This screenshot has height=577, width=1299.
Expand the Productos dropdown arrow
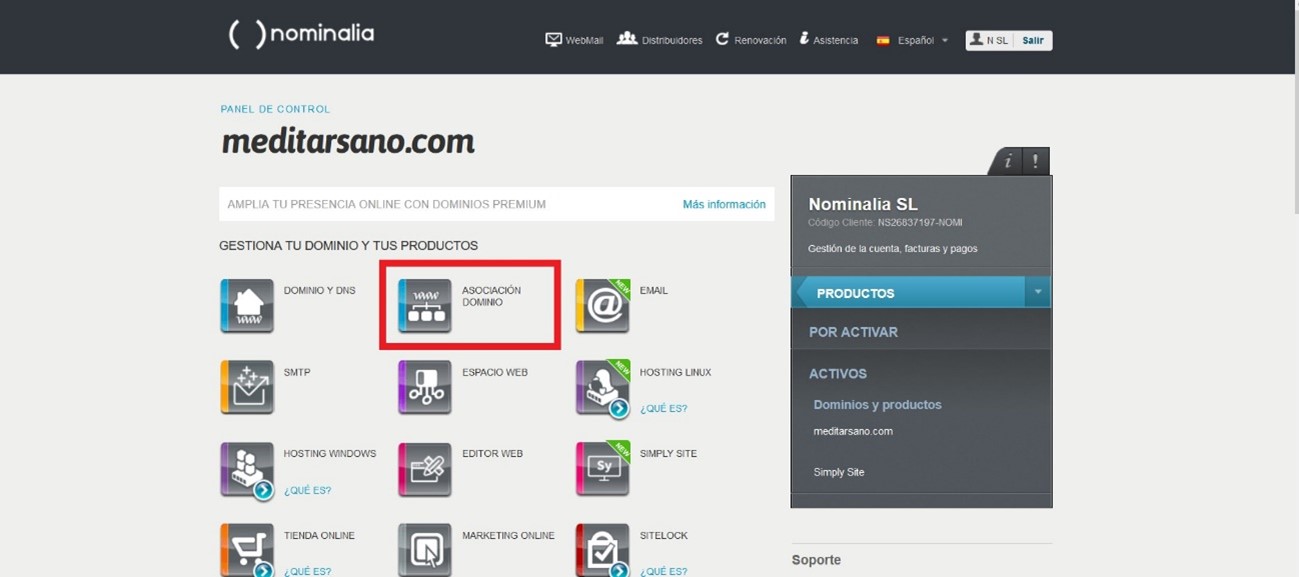pos(1037,292)
